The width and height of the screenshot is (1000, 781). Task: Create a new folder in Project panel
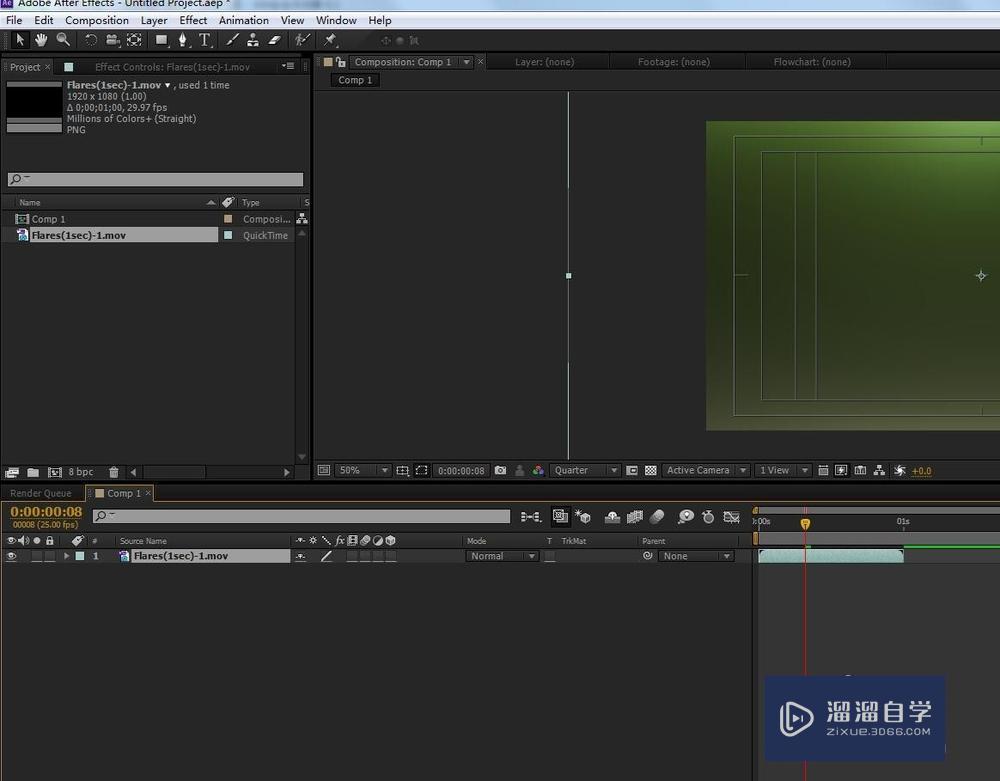[33, 472]
